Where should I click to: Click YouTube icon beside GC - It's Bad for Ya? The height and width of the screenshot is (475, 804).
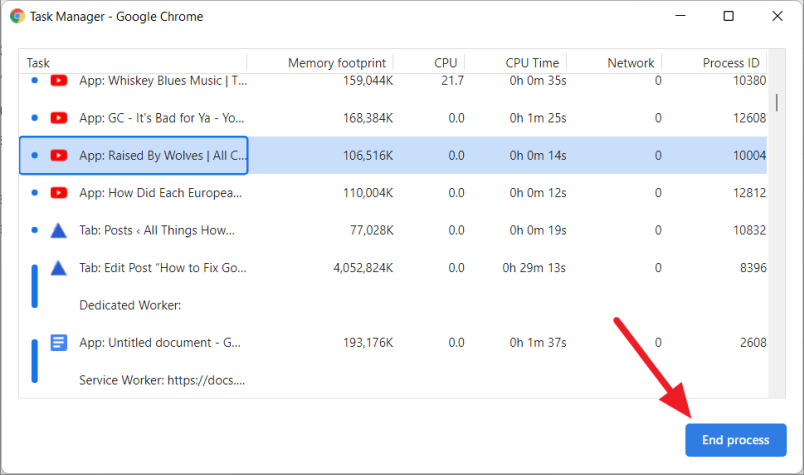coord(59,118)
